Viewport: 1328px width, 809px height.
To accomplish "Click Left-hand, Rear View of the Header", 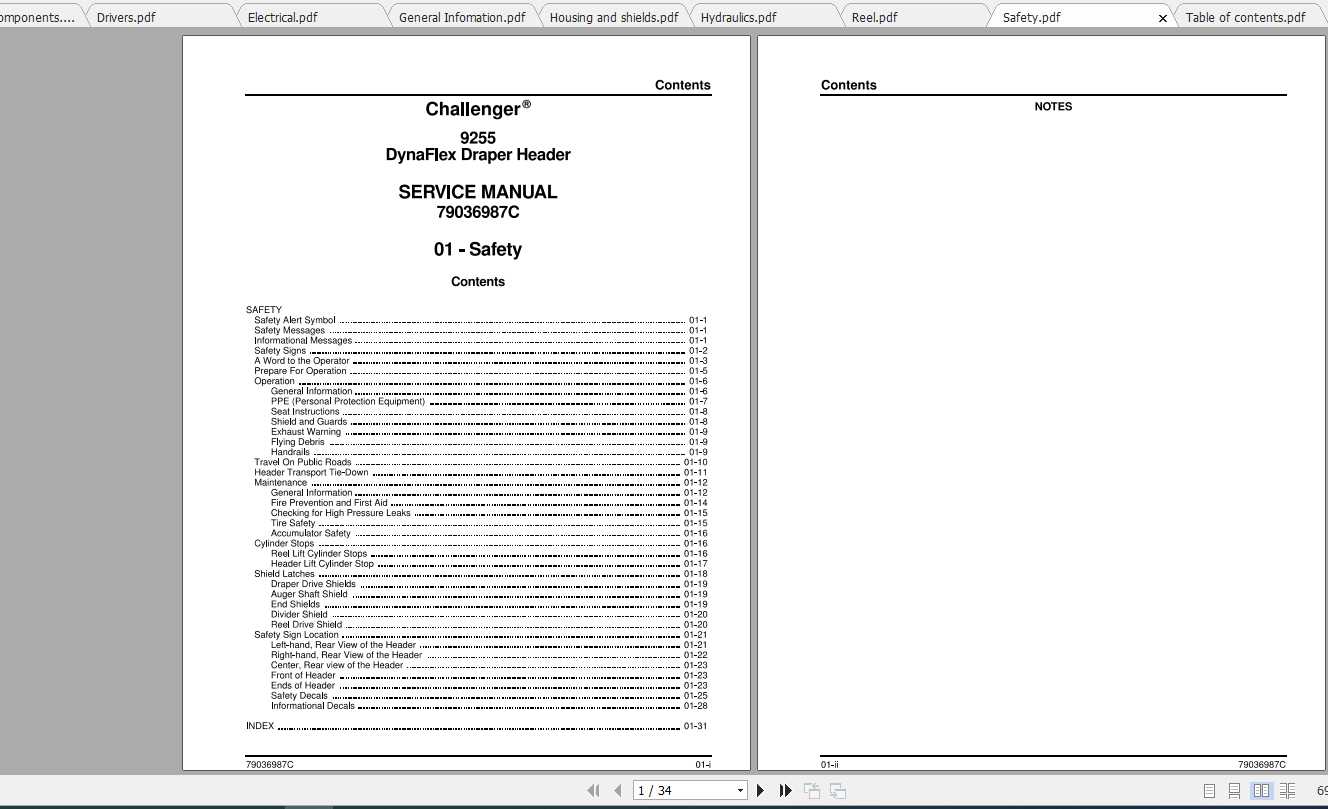I will [x=489, y=645].
